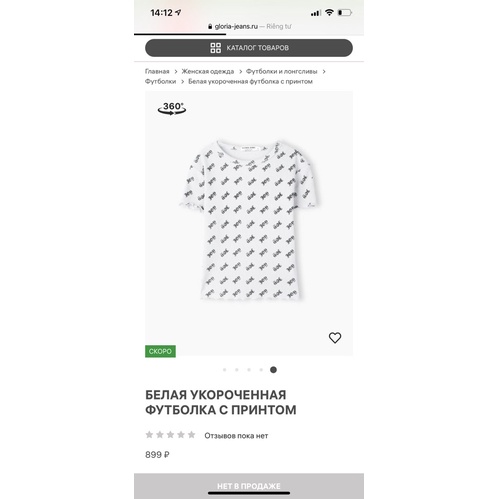
Task: Add product to favorites with heart icon
Action: tap(335, 338)
